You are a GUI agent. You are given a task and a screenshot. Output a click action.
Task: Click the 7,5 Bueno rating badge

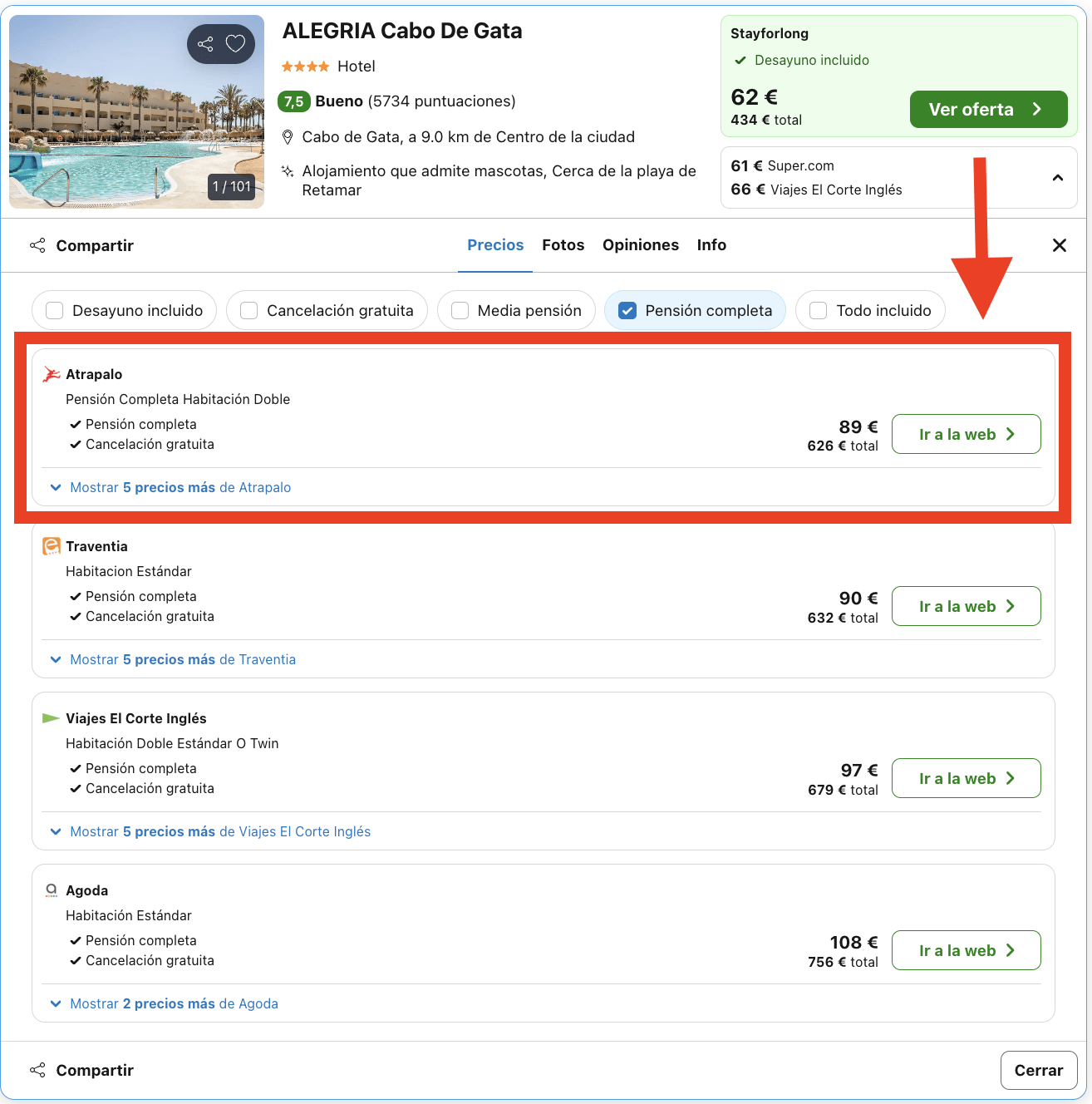click(293, 101)
